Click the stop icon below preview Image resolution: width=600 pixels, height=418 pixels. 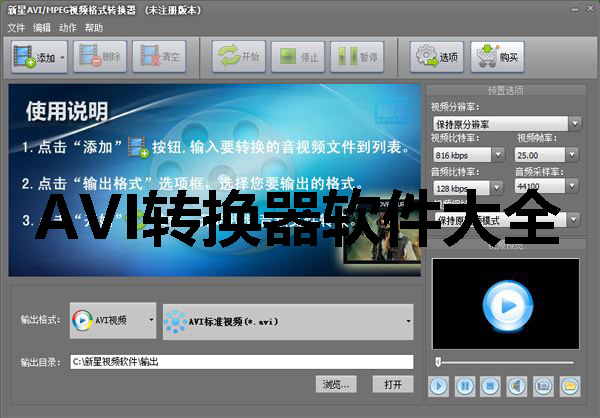pyautogui.click(x=491, y=386)
